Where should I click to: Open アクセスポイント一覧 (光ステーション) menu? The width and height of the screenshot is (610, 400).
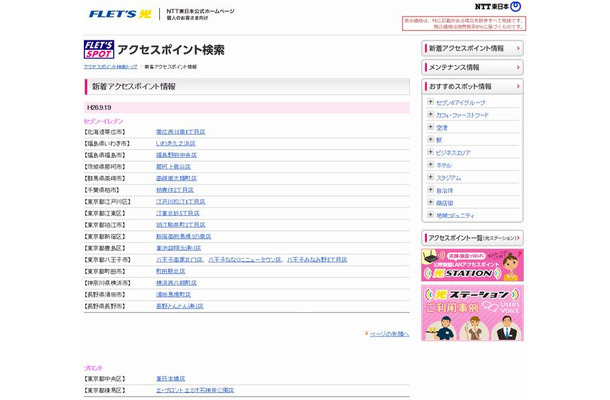click(x=472, y=238)
